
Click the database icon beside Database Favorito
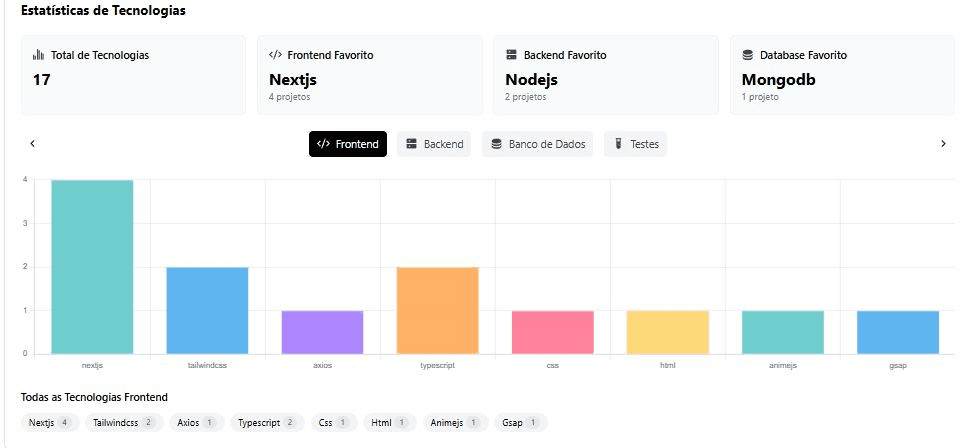747,55
